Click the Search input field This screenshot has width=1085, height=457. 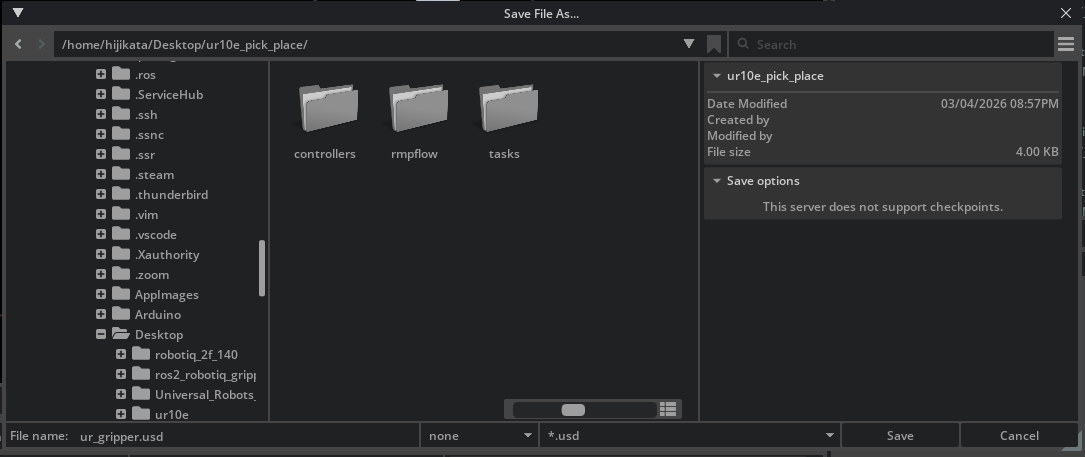click(x=891, y=44)
